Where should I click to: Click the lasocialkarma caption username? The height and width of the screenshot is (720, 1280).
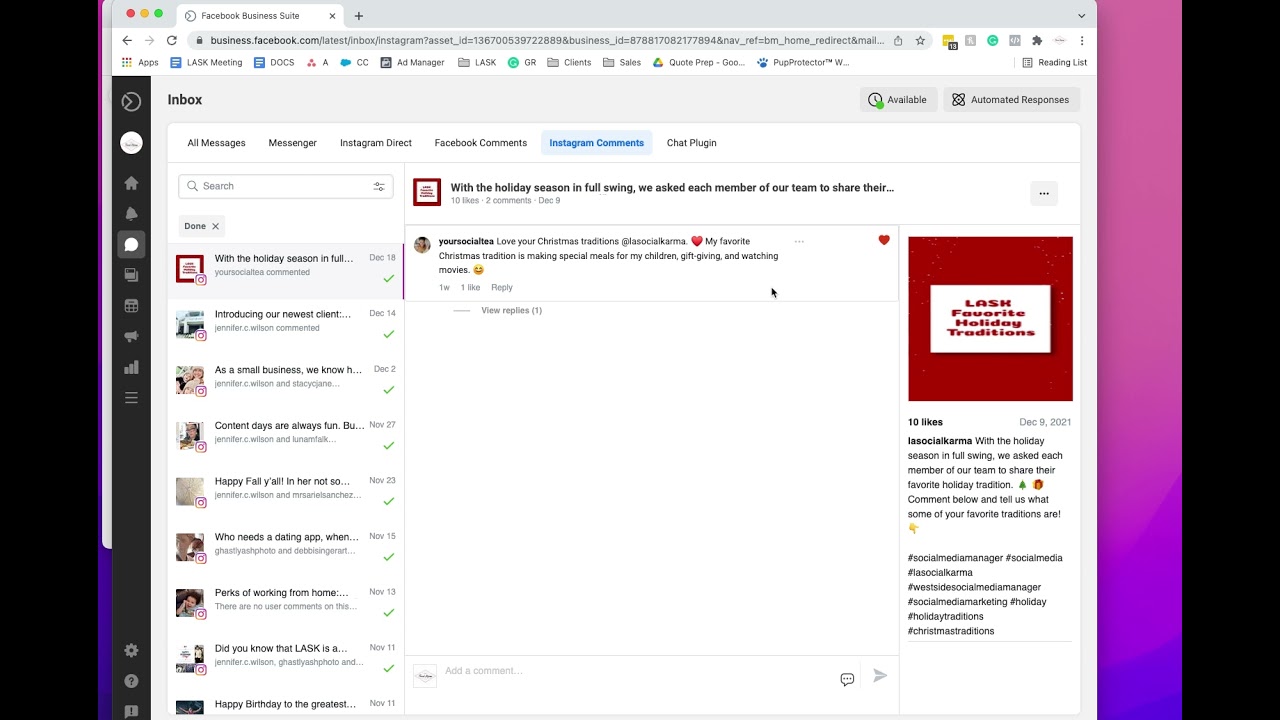(x=940, y=441)
